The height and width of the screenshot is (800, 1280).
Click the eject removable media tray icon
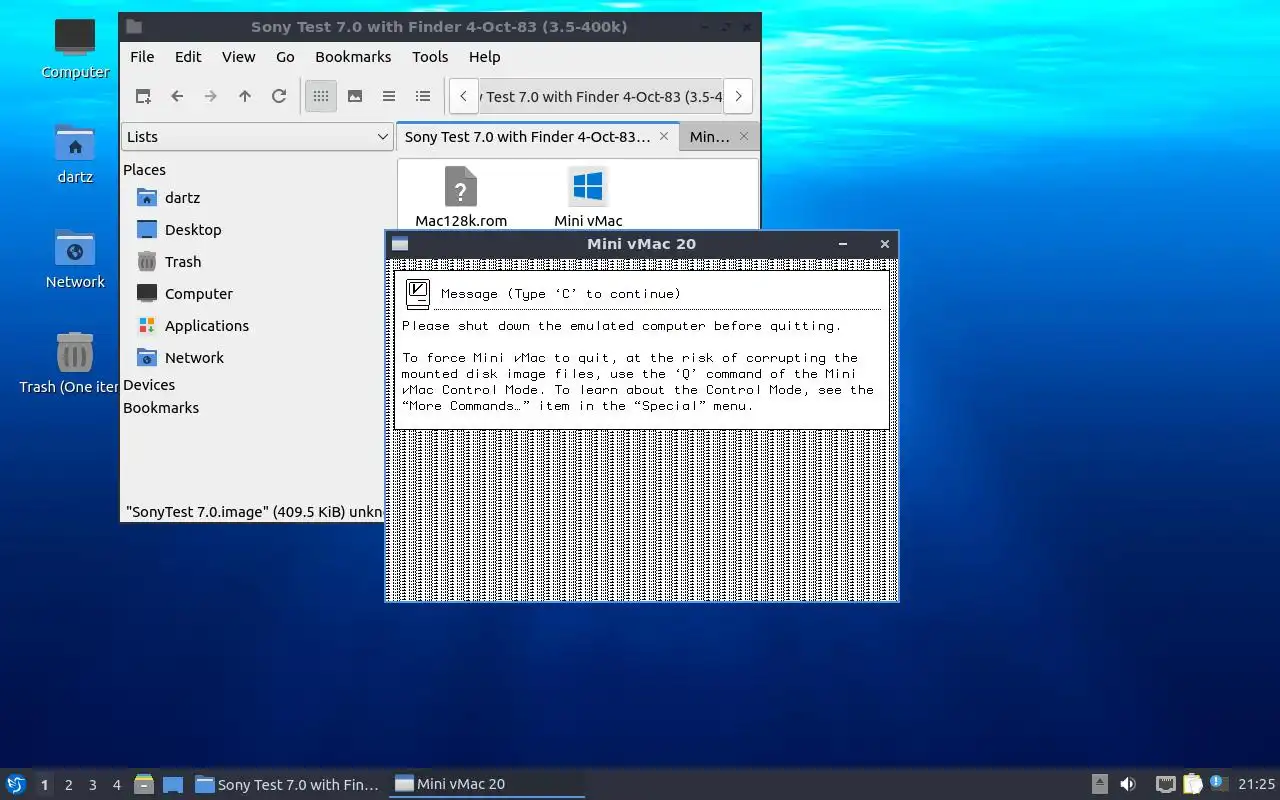[x=1099, y=785]
